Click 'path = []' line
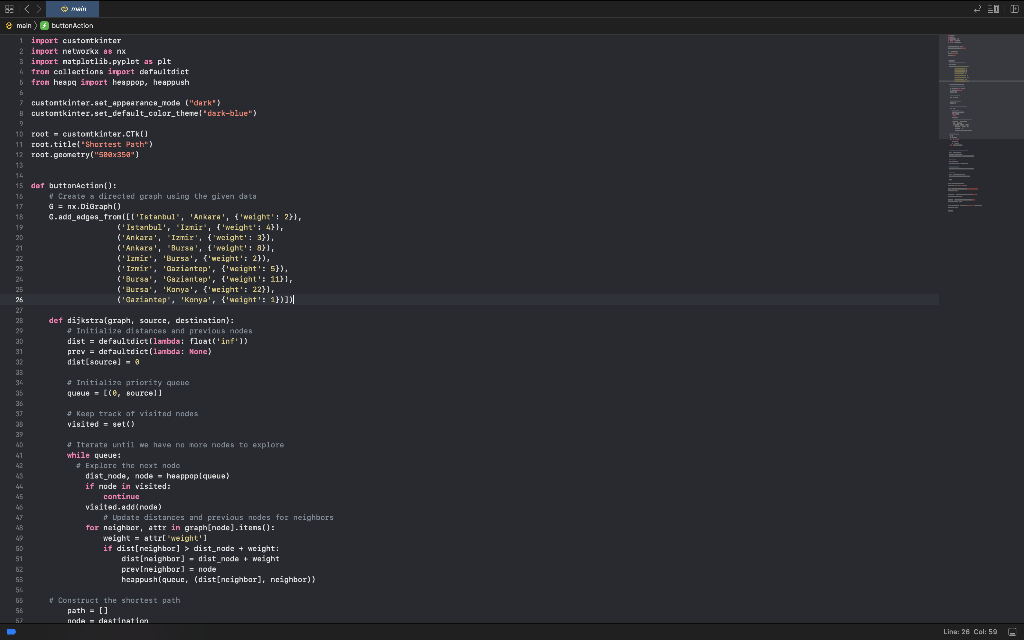This screenshot has height=640, width=1024. tap(88, 611)
